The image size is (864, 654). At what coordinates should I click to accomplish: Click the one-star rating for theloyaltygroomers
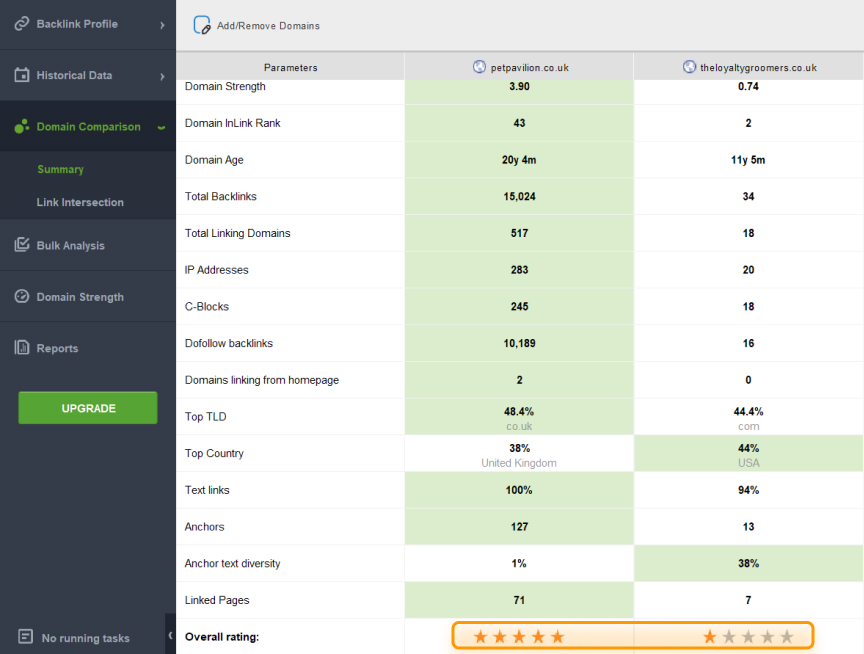748,637
